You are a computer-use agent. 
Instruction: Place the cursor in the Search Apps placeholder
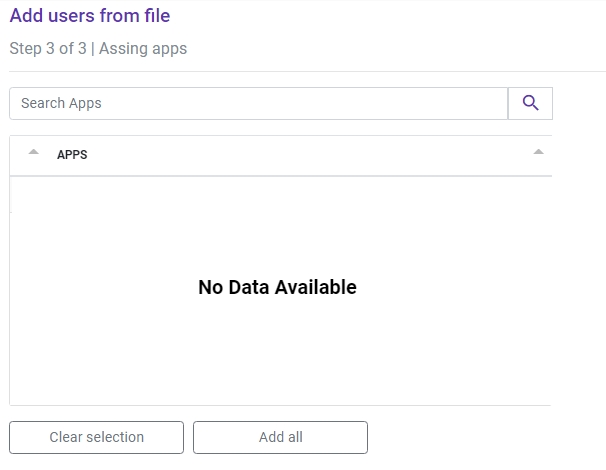pos(61,103)
